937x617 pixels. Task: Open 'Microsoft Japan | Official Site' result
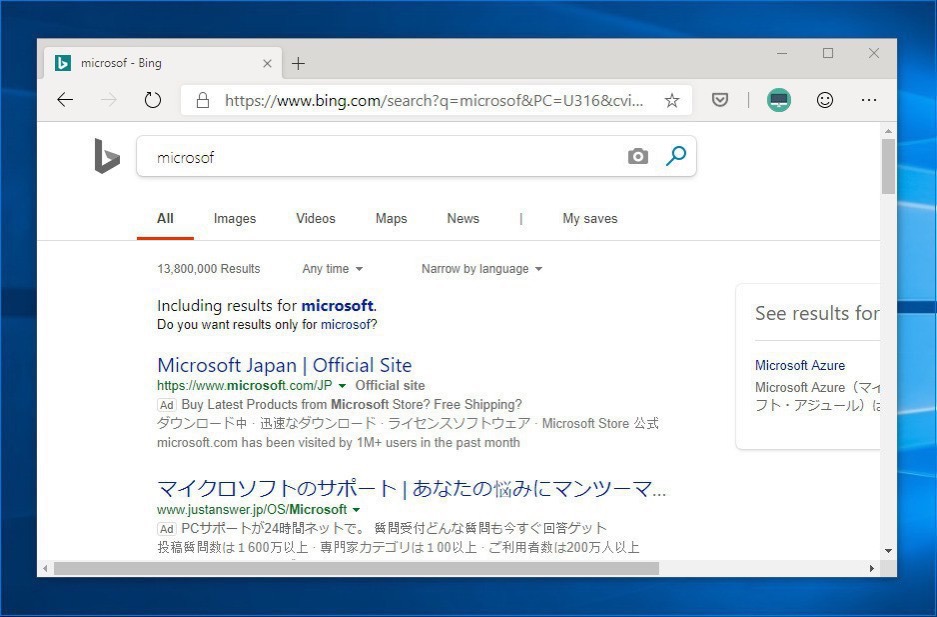(284, 365)
